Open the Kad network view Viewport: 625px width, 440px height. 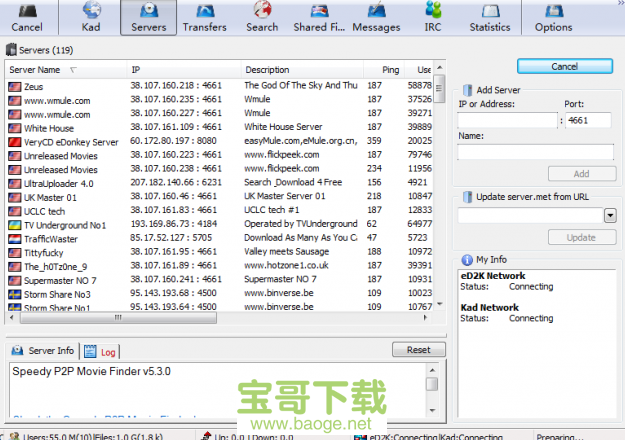pyautogui.click(x=91, y=18)
